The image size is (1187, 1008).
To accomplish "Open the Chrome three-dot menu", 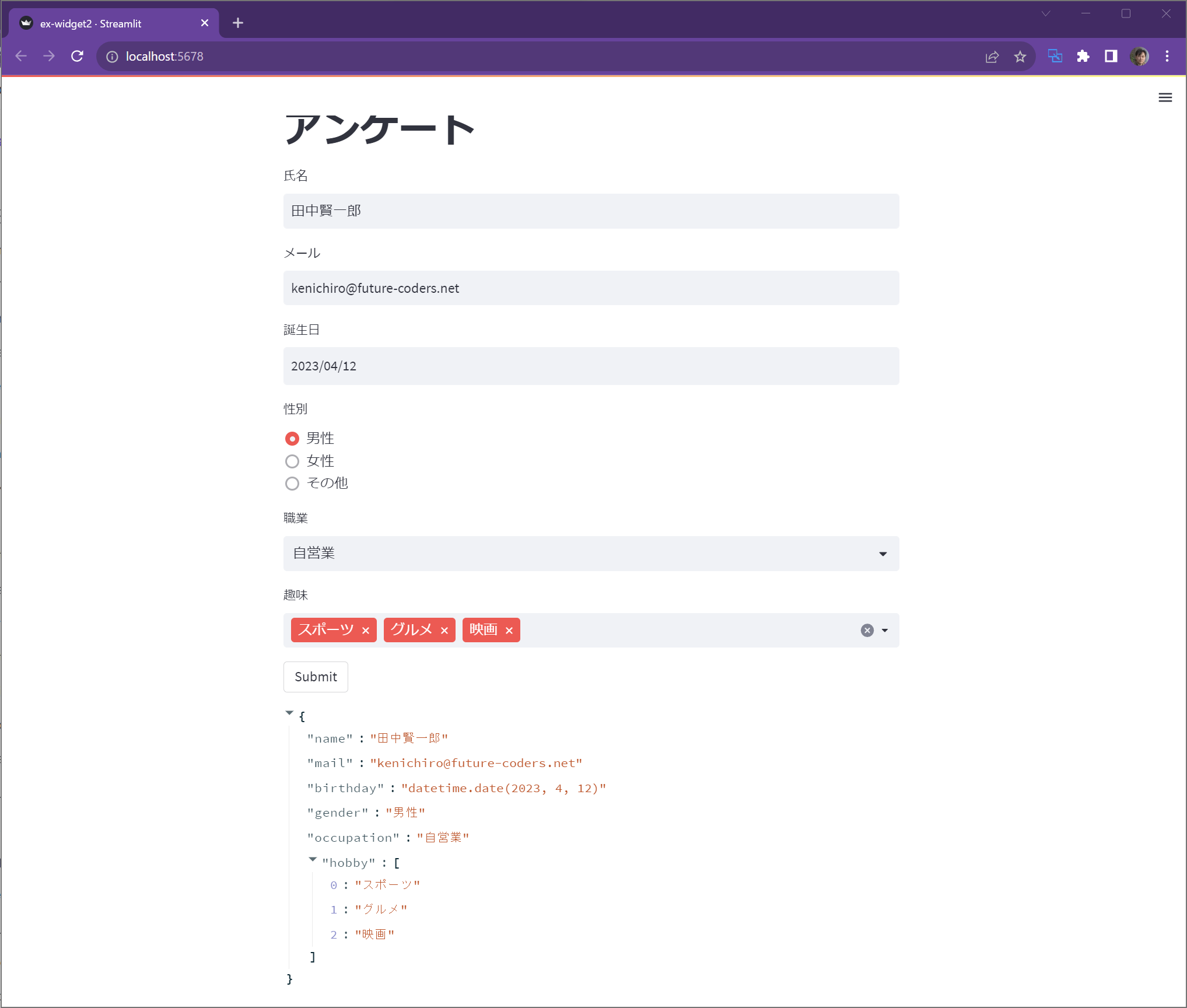I will 1167,56.
